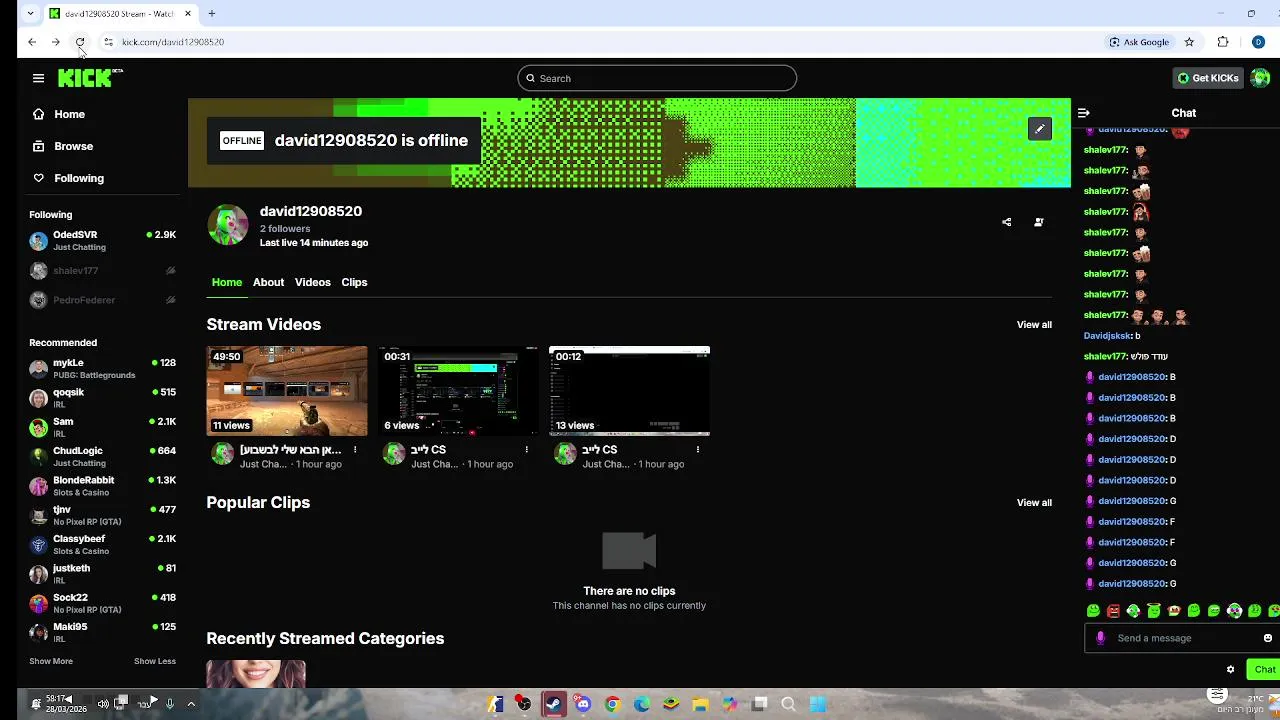Click the channel avatar of david12908520
The image size is (1280, 720).
(228, 225)
